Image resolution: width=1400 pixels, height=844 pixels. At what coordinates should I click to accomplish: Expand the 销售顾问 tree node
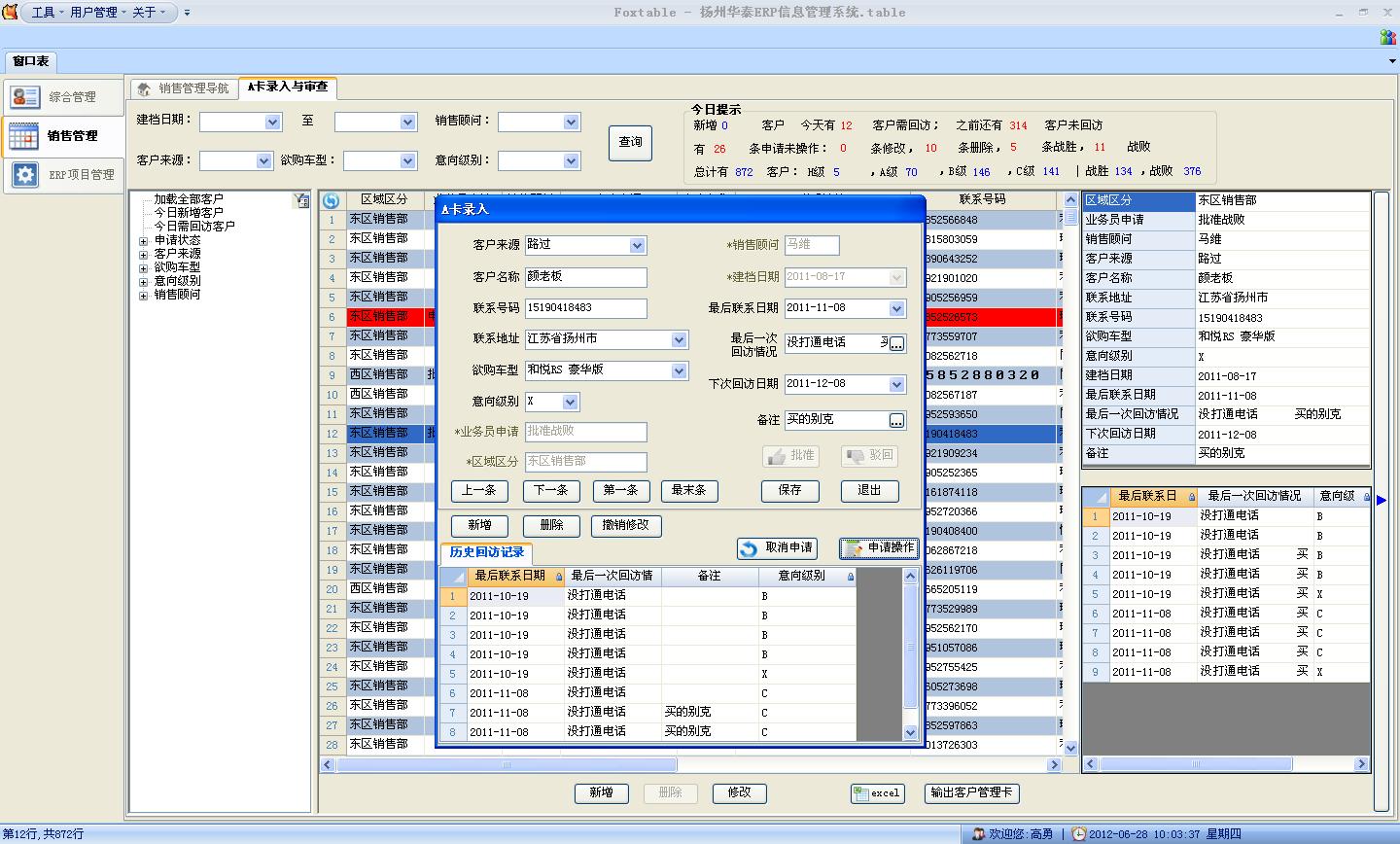click(x=144, y=295)
